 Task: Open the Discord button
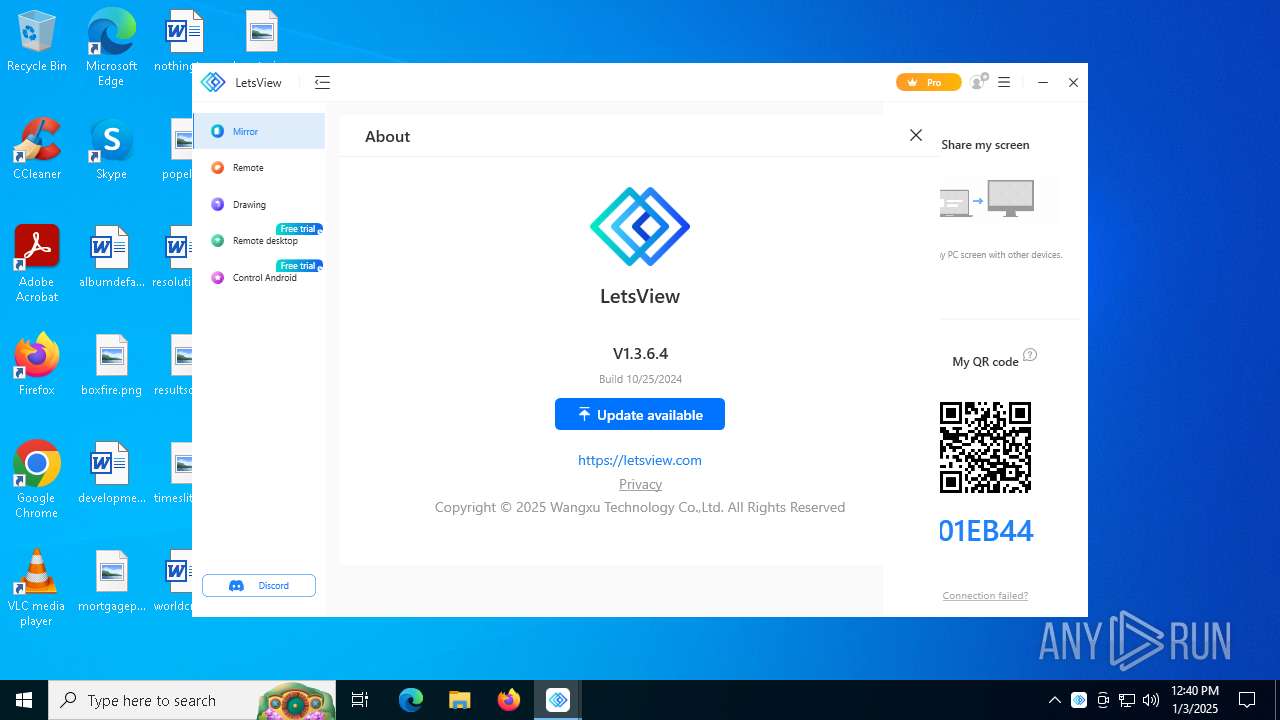tap(259, 586)
